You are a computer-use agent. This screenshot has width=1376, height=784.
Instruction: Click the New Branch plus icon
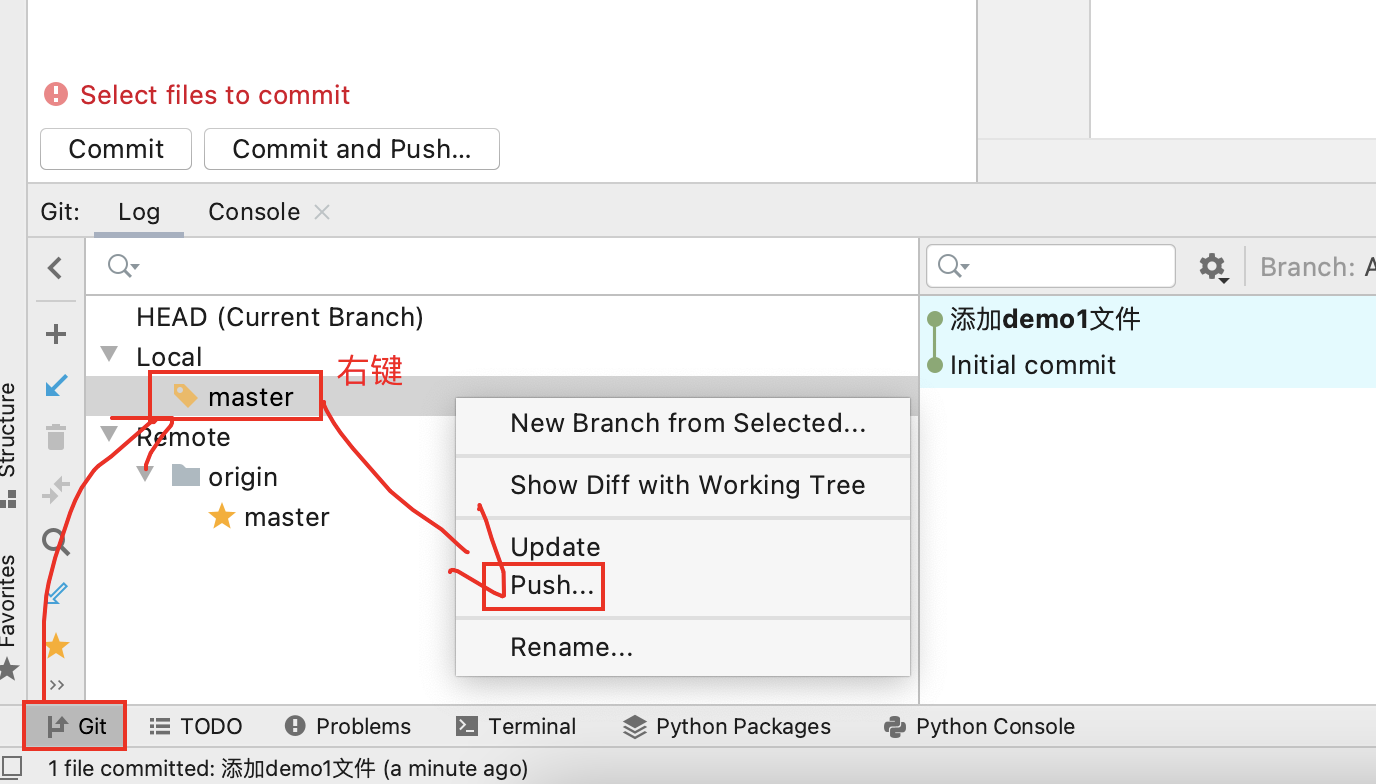point(56,334)
